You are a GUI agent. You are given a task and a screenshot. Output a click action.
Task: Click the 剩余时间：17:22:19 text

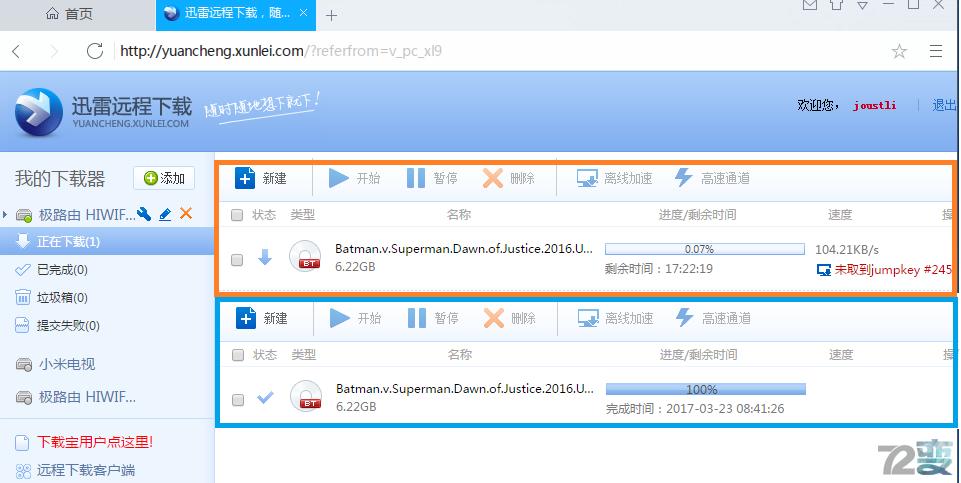point(659,268)
